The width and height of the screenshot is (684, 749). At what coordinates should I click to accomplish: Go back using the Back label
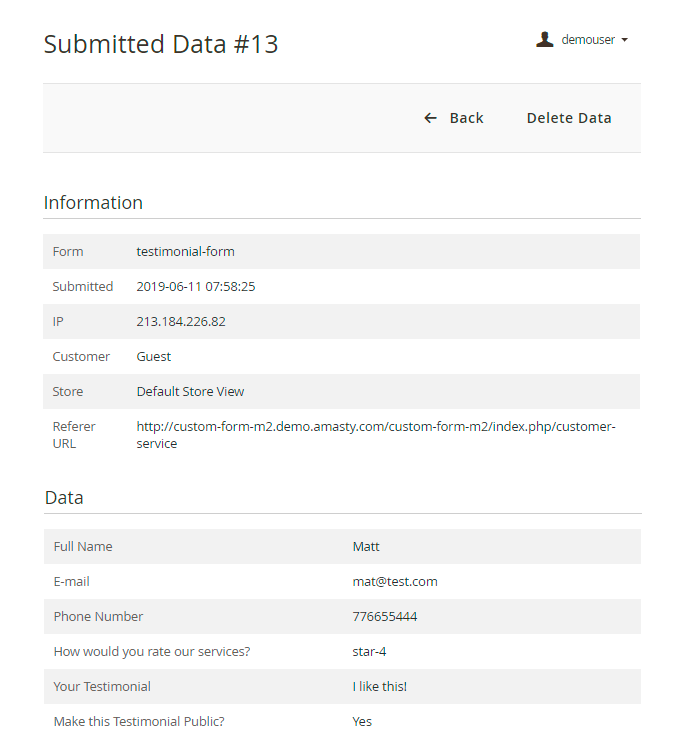(466, 118)
